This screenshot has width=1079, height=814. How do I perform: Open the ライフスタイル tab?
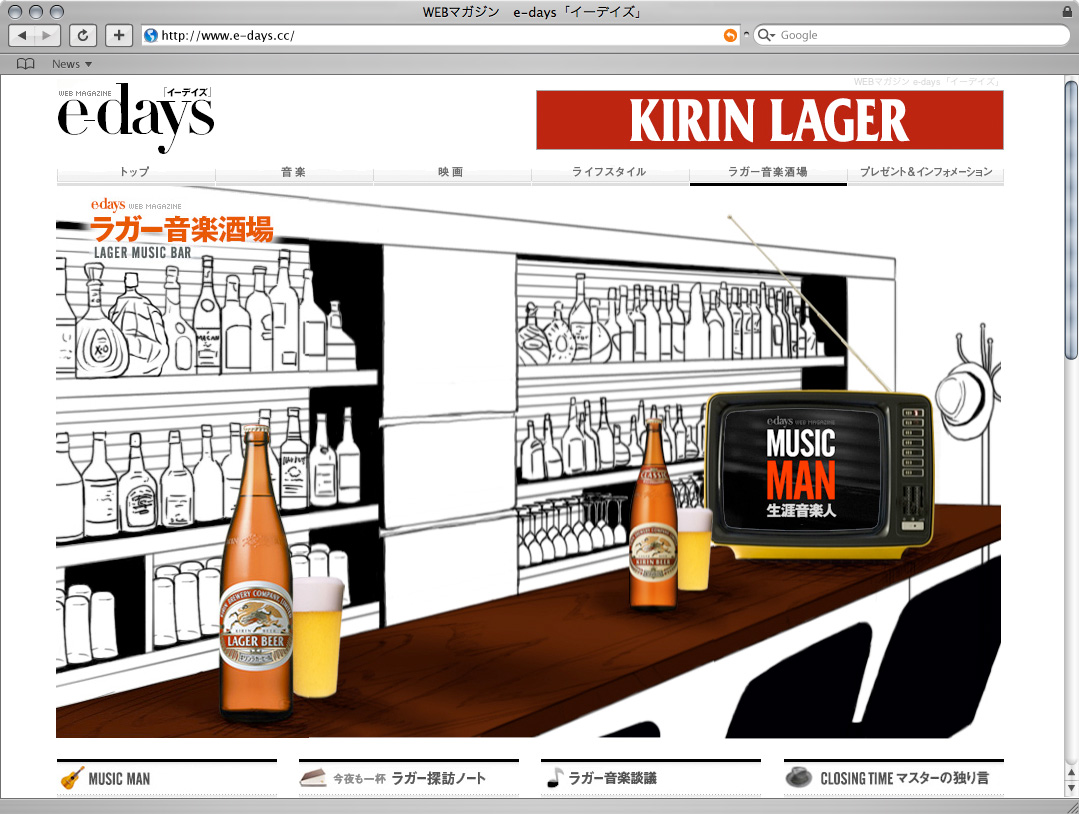[x=609, y=172]
